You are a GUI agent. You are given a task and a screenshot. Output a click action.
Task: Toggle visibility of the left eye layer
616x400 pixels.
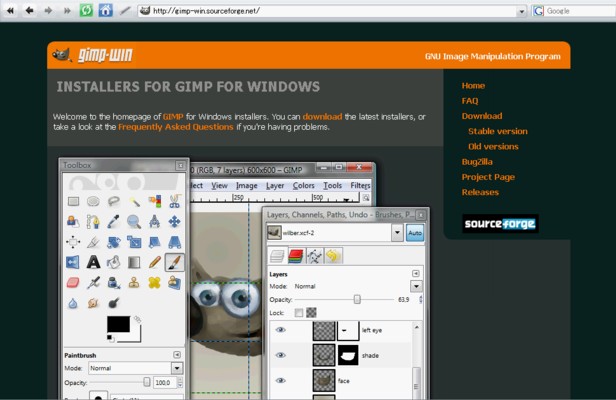[x=280, y=330]
